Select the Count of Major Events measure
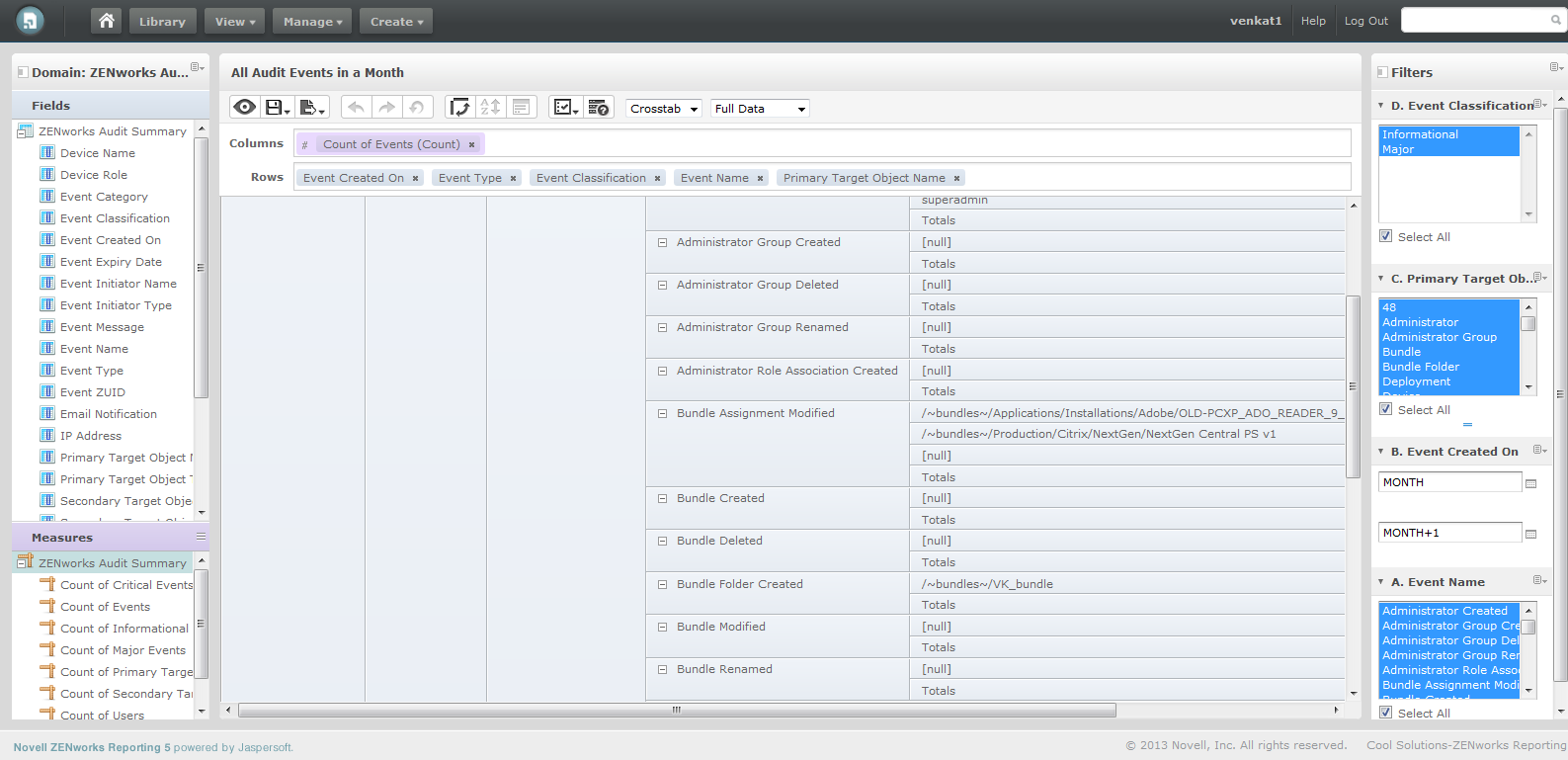Screen dimensions: 1568x760 (x=123, y=650)
